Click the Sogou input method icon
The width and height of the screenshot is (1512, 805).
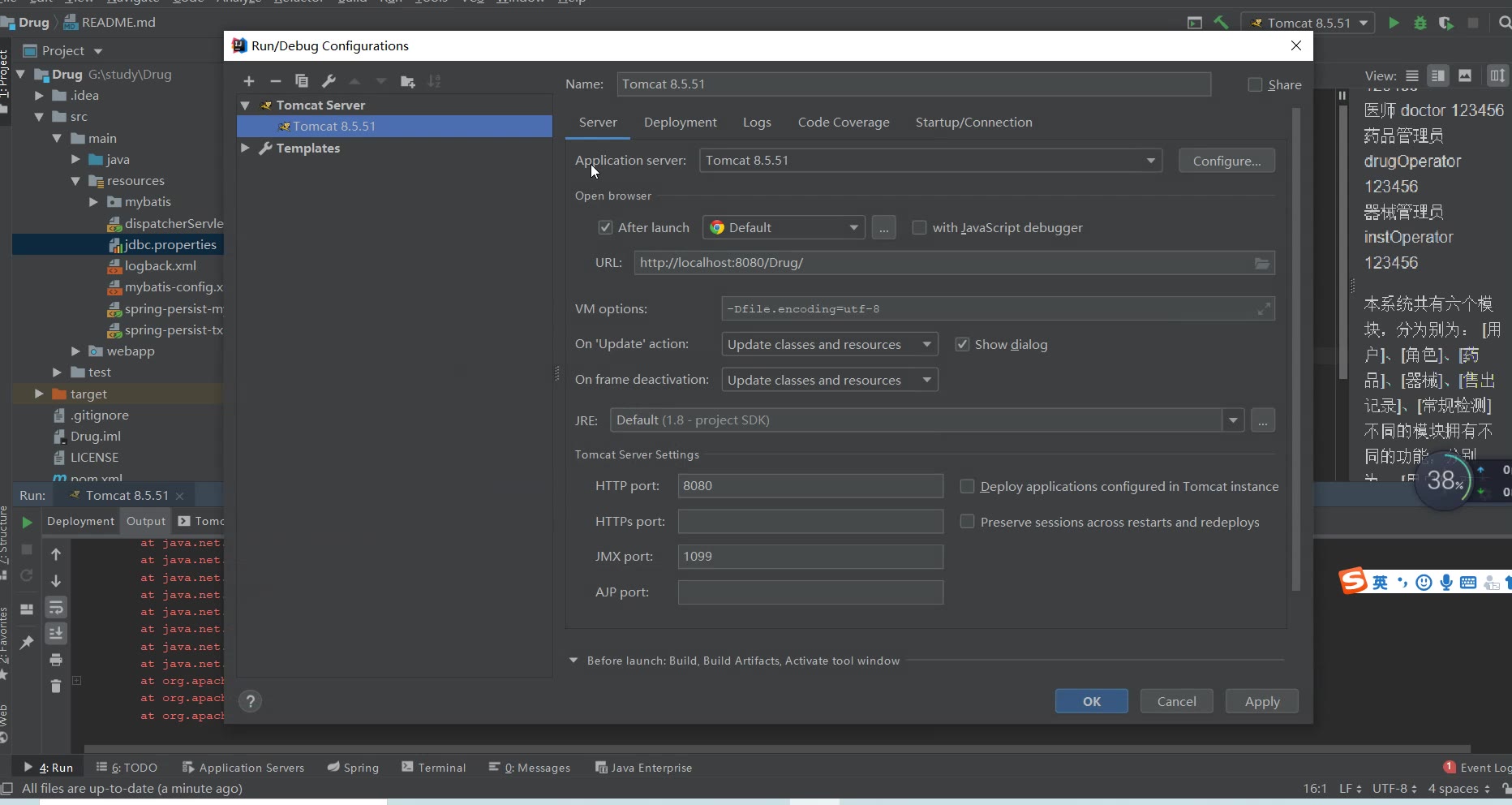[x=1352, y=581]
